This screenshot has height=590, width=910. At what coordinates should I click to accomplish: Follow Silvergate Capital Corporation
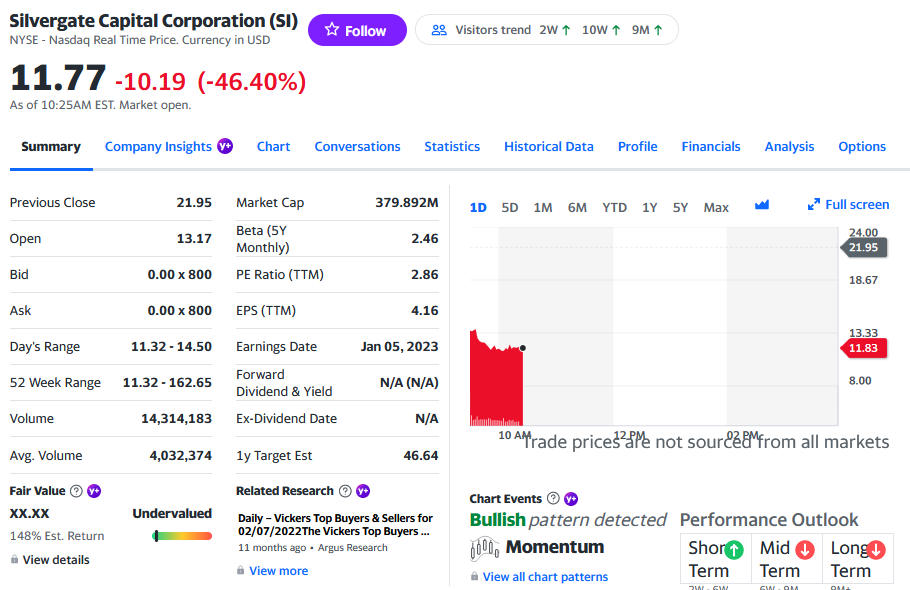(x=357, y=30)
